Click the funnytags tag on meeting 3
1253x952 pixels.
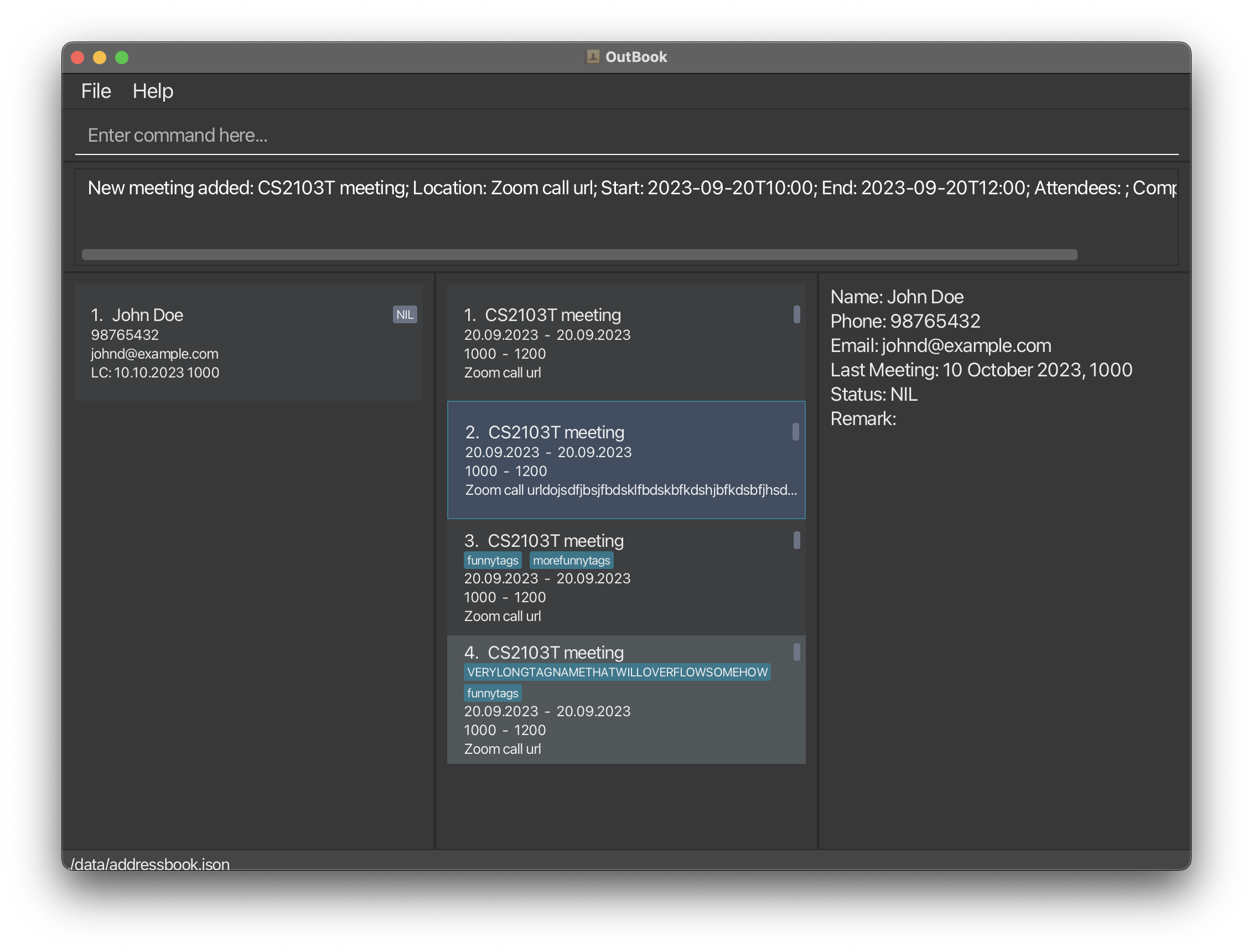pyautogui.click(x=492, y=561)
